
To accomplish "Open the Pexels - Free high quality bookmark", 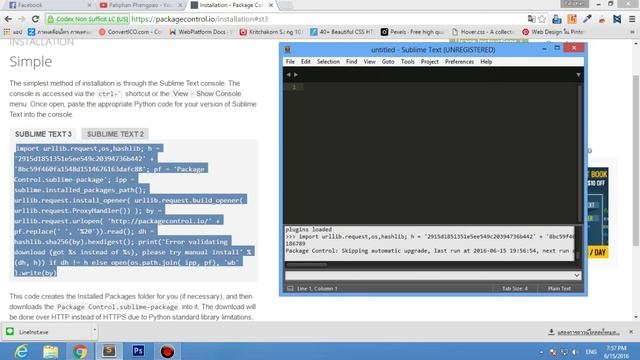I will 412,32.
